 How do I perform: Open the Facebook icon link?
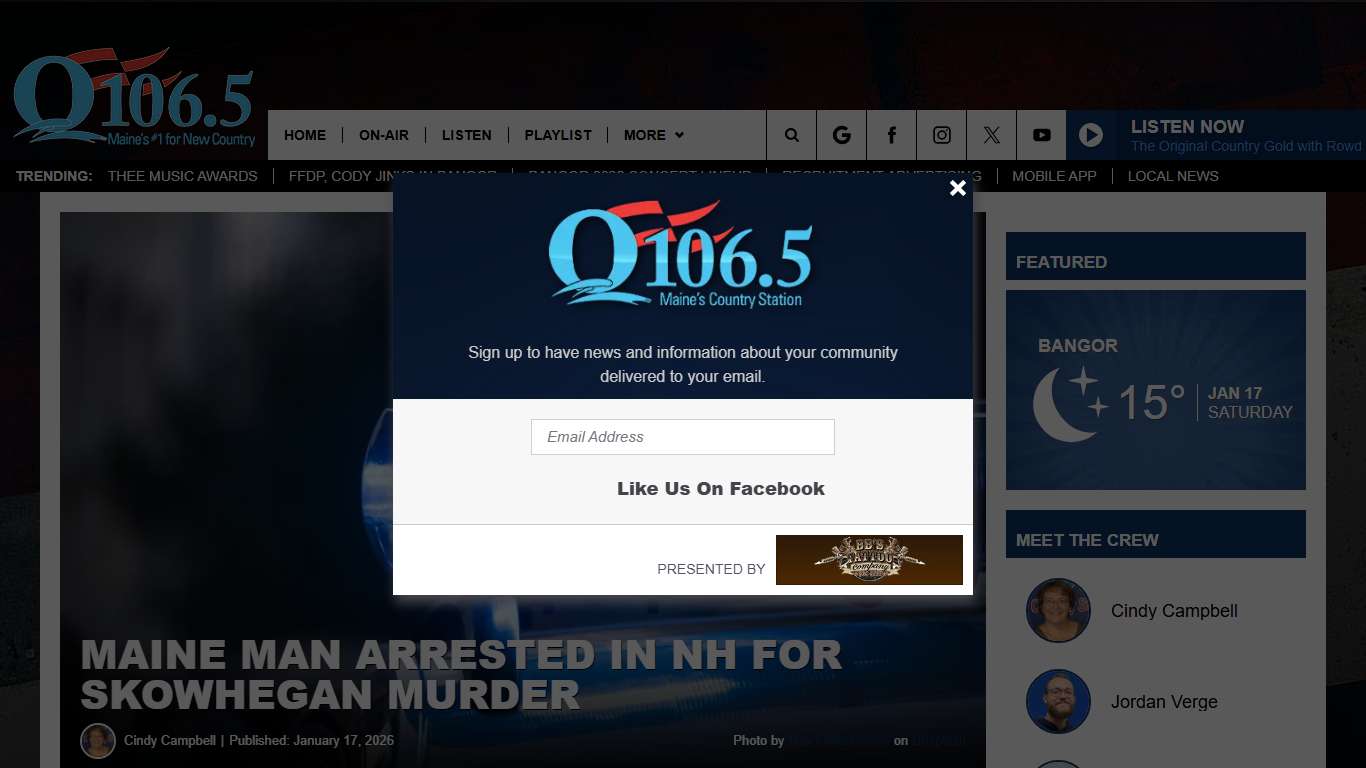[892, 135]
